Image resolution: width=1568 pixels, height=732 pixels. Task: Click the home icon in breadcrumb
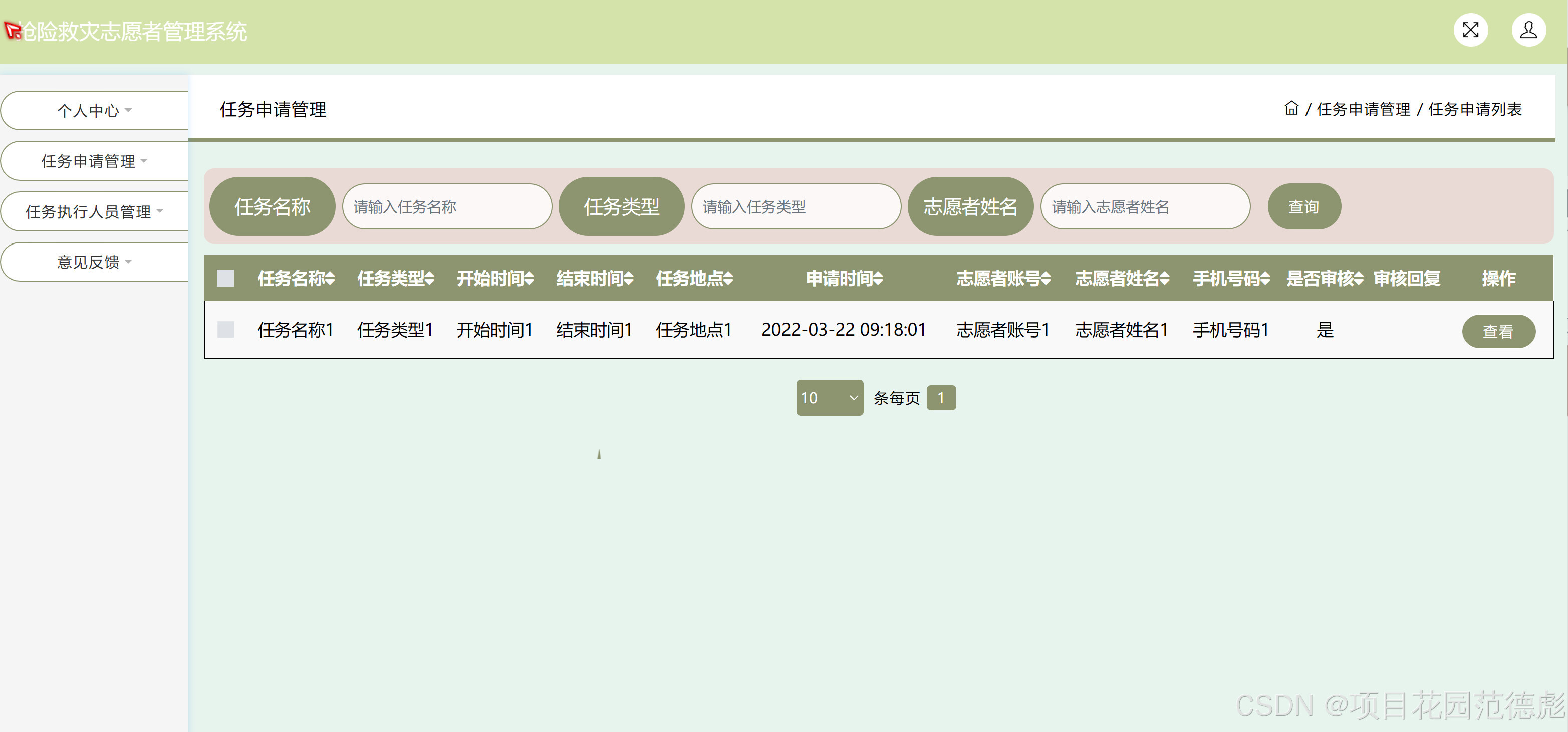(x=1291, y=108)
